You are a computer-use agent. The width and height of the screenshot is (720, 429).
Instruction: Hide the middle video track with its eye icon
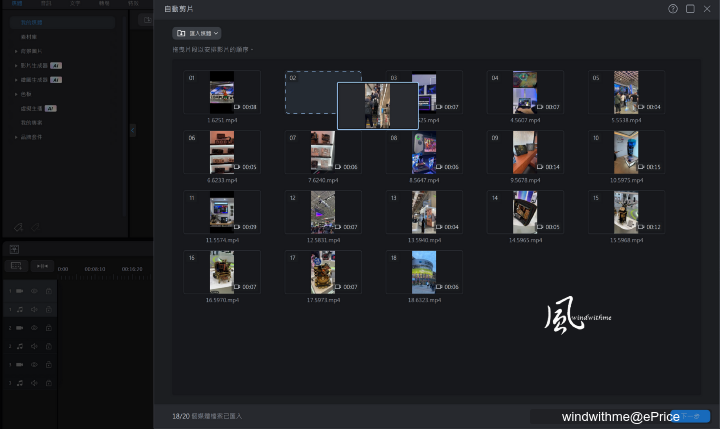(x=34, y=328)
